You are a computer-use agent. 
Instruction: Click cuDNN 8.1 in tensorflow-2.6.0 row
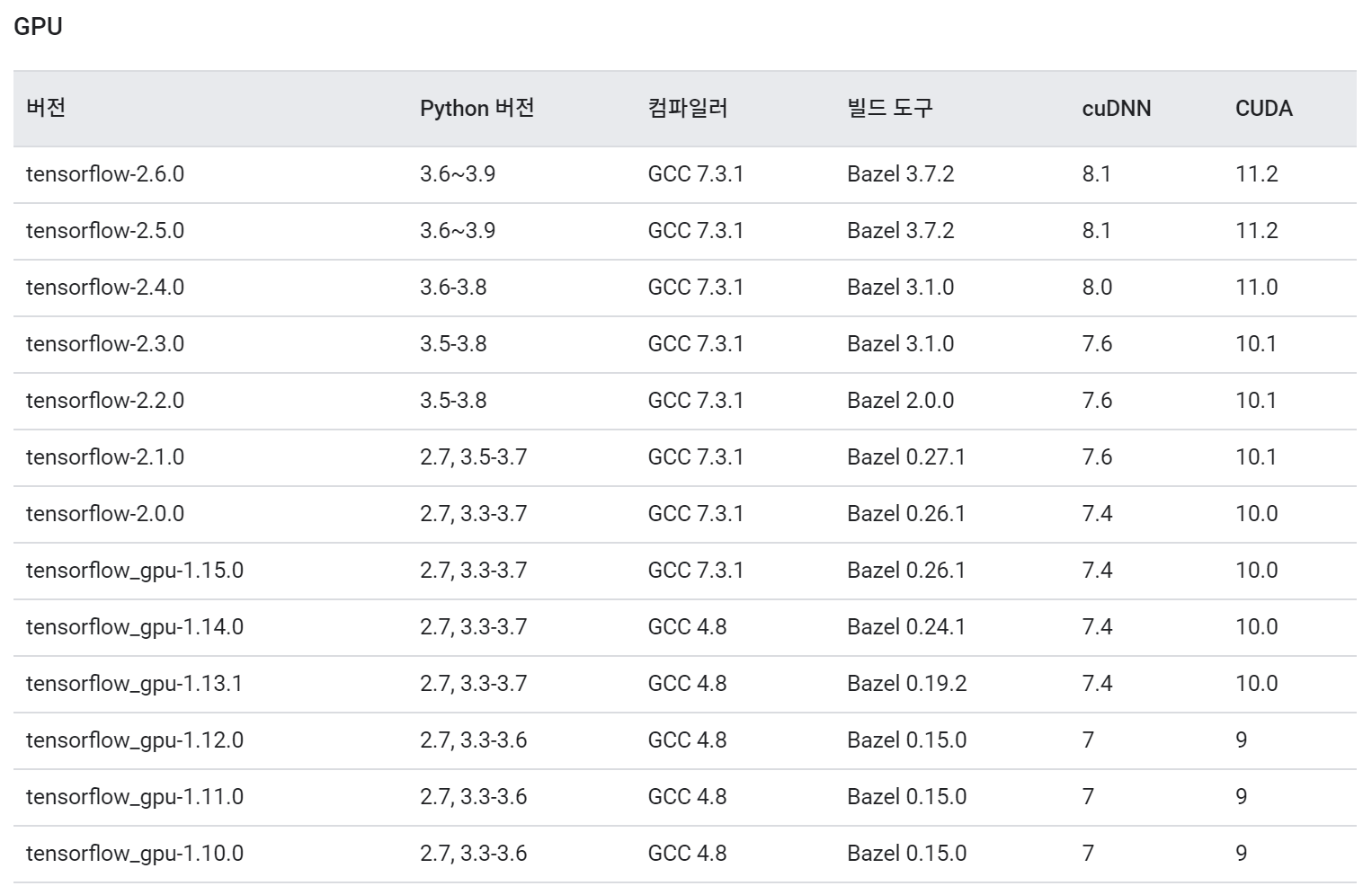pyautogui.click(x=1097, y=174)
